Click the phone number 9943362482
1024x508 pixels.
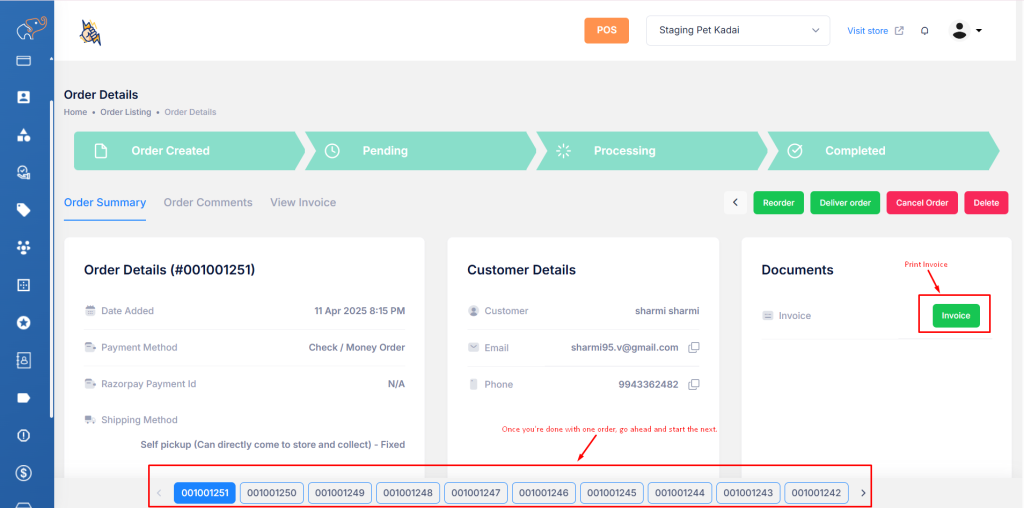(648, 384)
